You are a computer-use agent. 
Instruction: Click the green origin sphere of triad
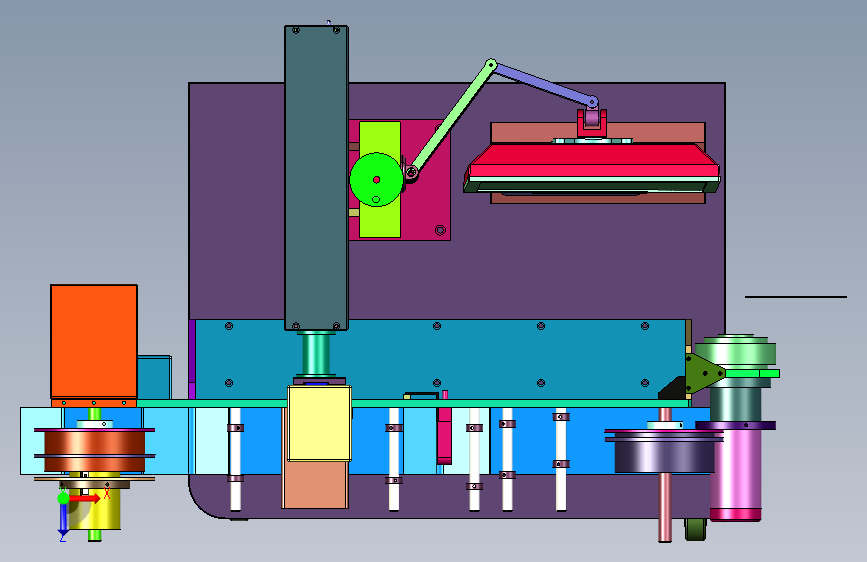pos(63,498)
